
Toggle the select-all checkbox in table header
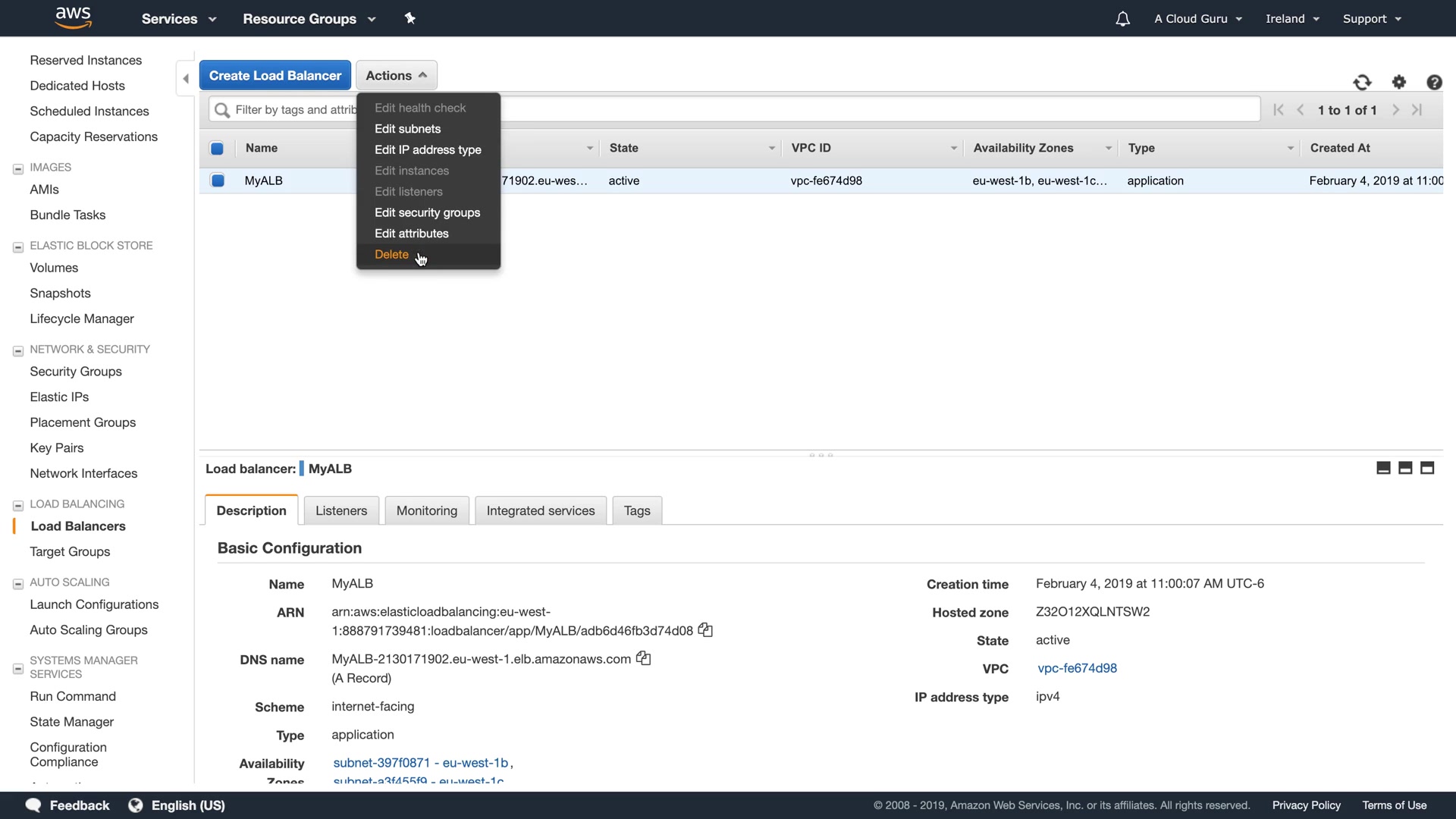coord(217,149)
